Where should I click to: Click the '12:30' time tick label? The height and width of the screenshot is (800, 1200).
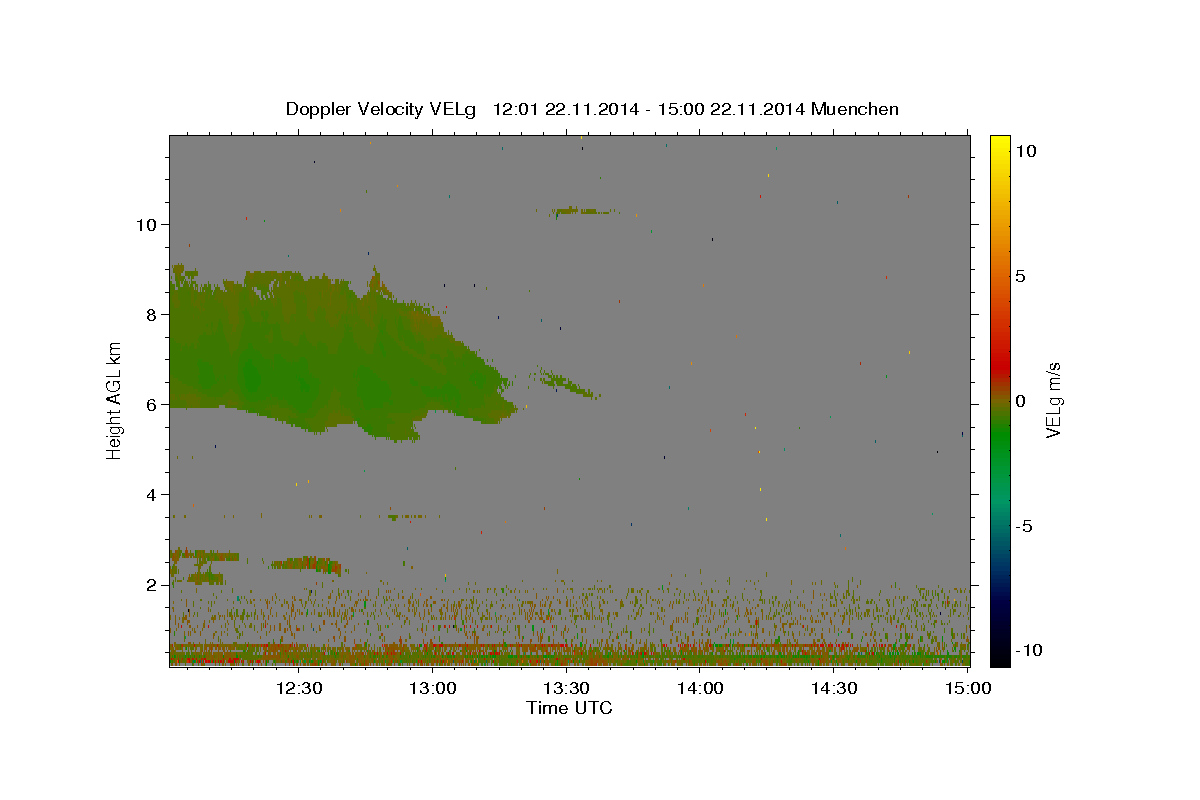(x=299, y=688)
